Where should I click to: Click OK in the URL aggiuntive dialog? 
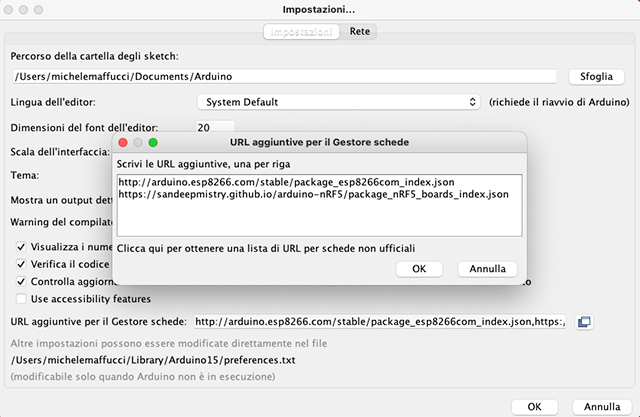[x=420, y=269]
